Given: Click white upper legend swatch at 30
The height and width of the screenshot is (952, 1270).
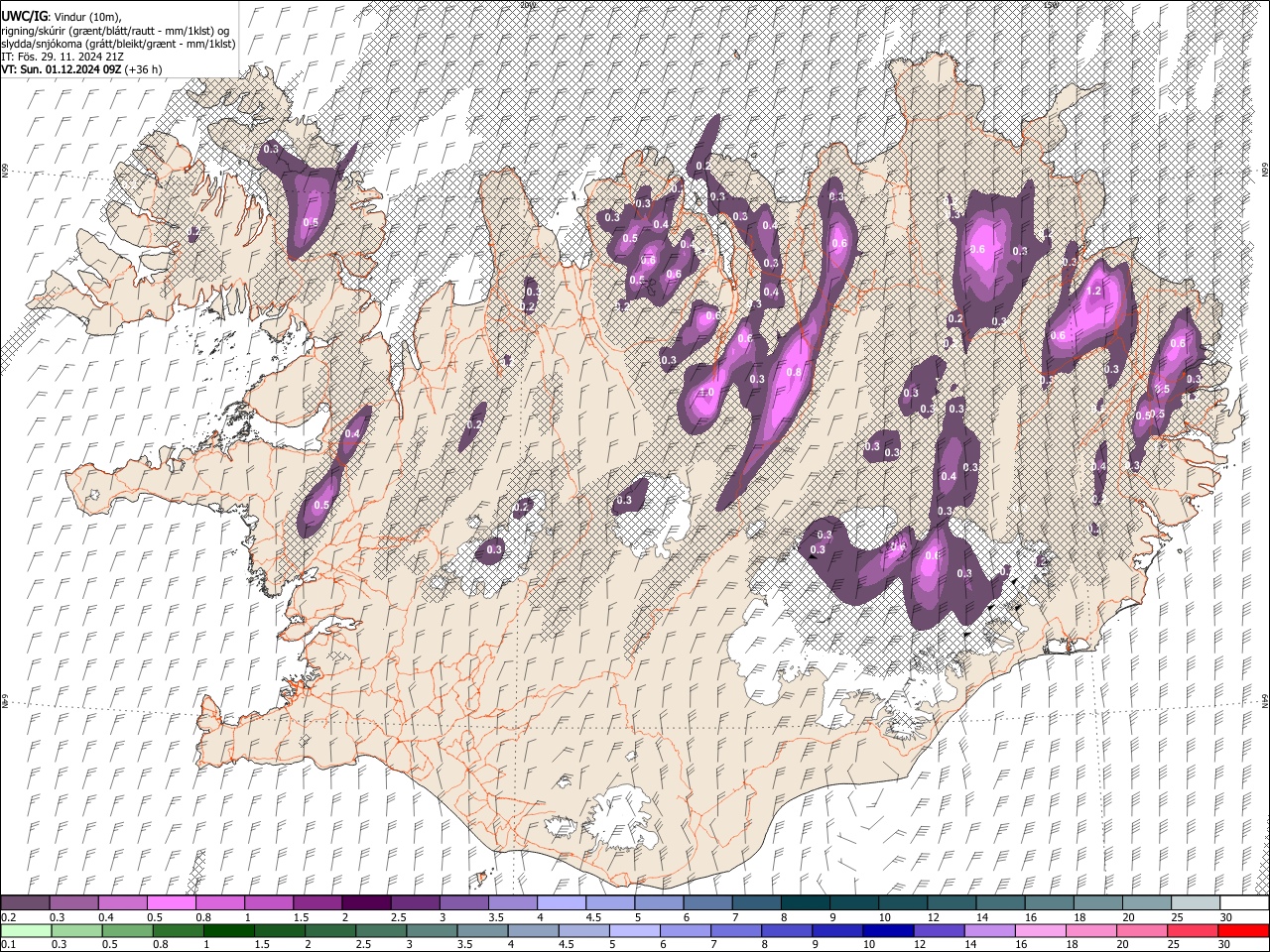Looking at the screenshot, I should click(1244, 903).
